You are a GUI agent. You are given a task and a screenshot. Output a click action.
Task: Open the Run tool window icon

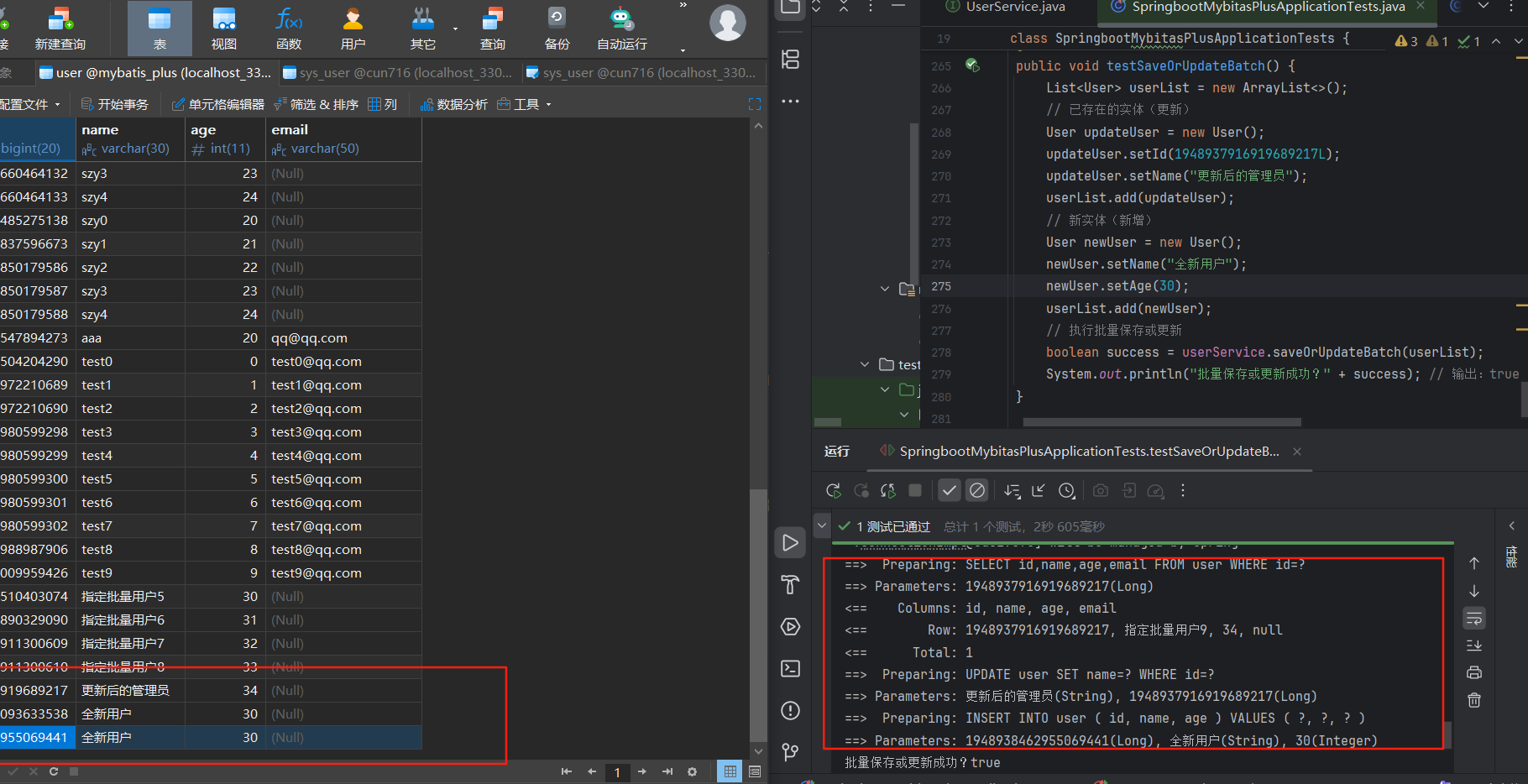click(x=790, y=543)
